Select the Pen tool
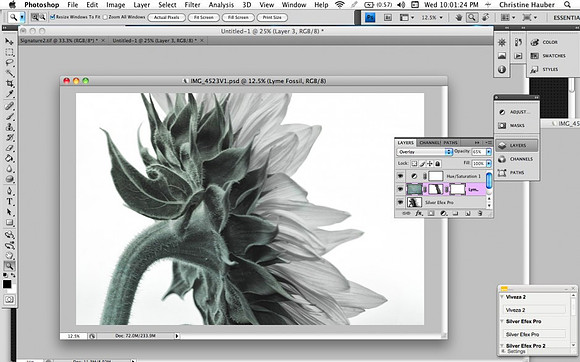This screenshot has width=580, height=362. click(9, 191)
